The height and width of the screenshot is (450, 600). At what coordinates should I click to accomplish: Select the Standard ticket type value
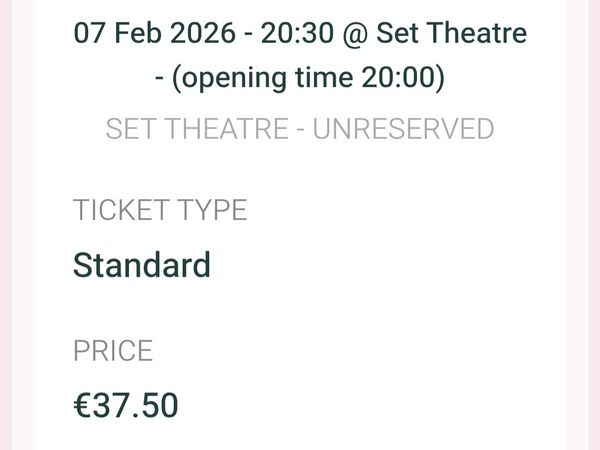click(142, 265)
